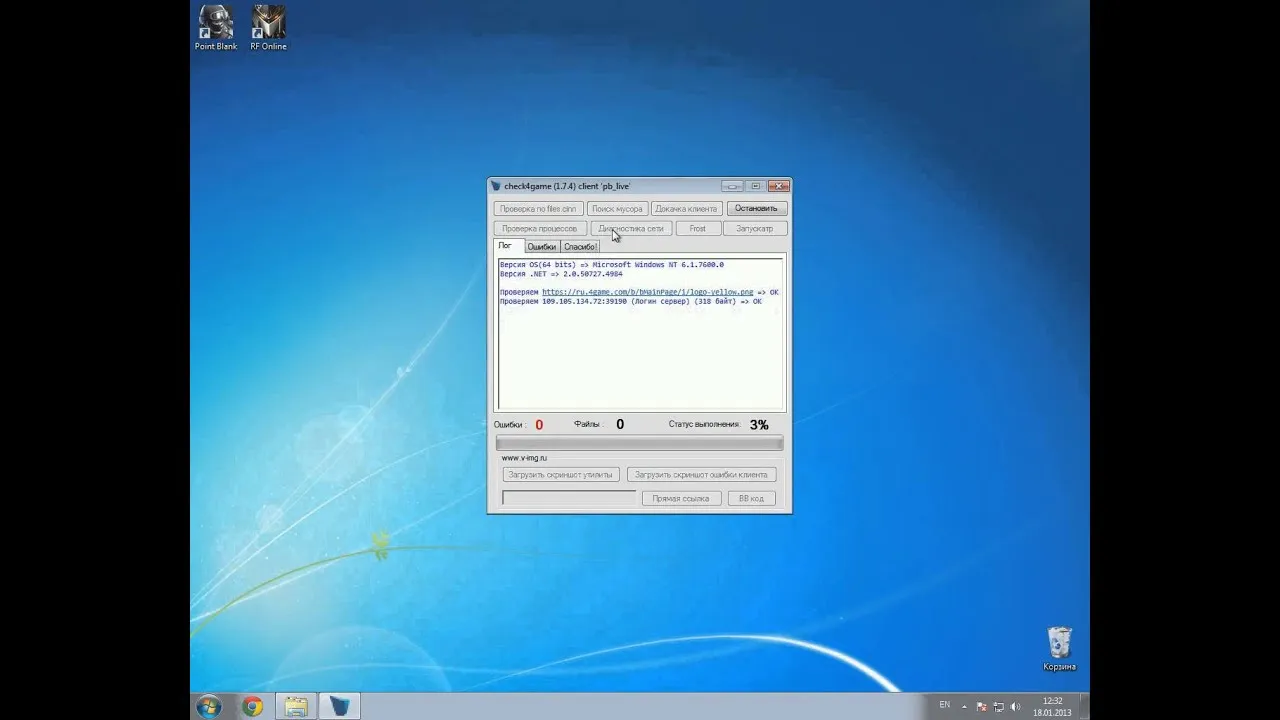Open the Корзина recycle bin icon
Screen dimensions: 1280x720
pyautogui.click(x=1059, y=649)
